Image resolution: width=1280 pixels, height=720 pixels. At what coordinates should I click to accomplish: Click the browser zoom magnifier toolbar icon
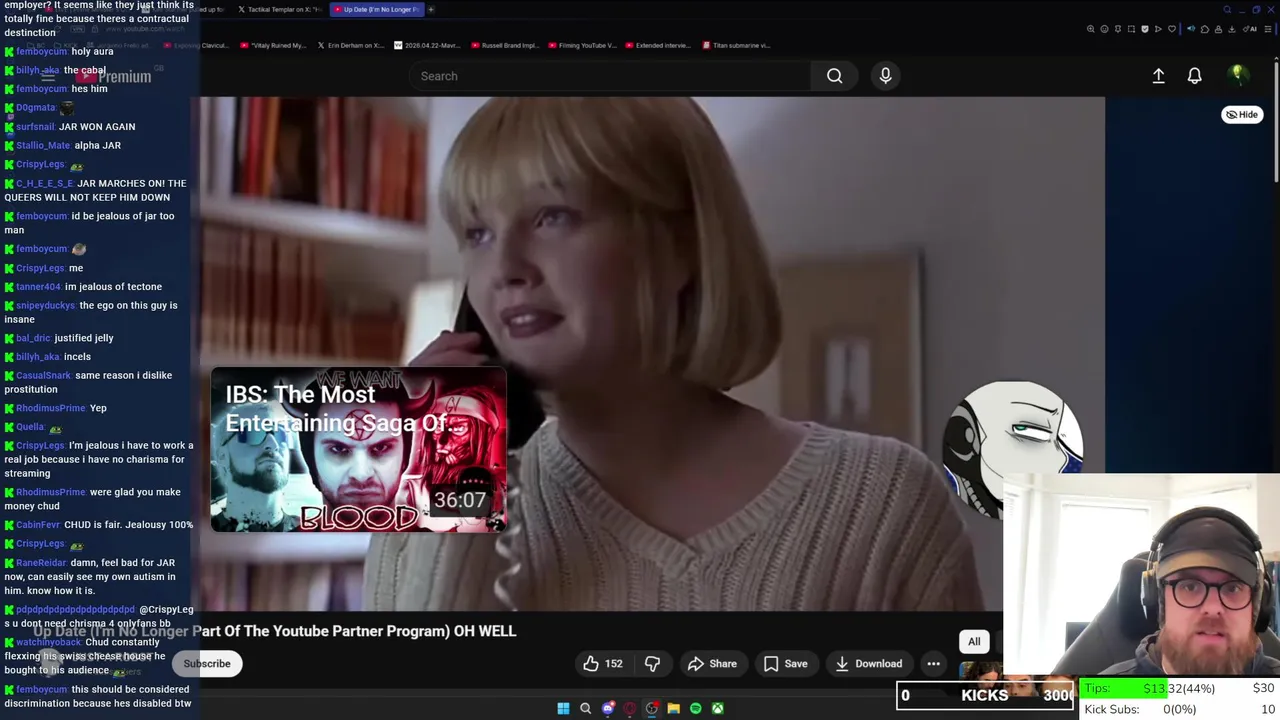tap(1091, 29)
